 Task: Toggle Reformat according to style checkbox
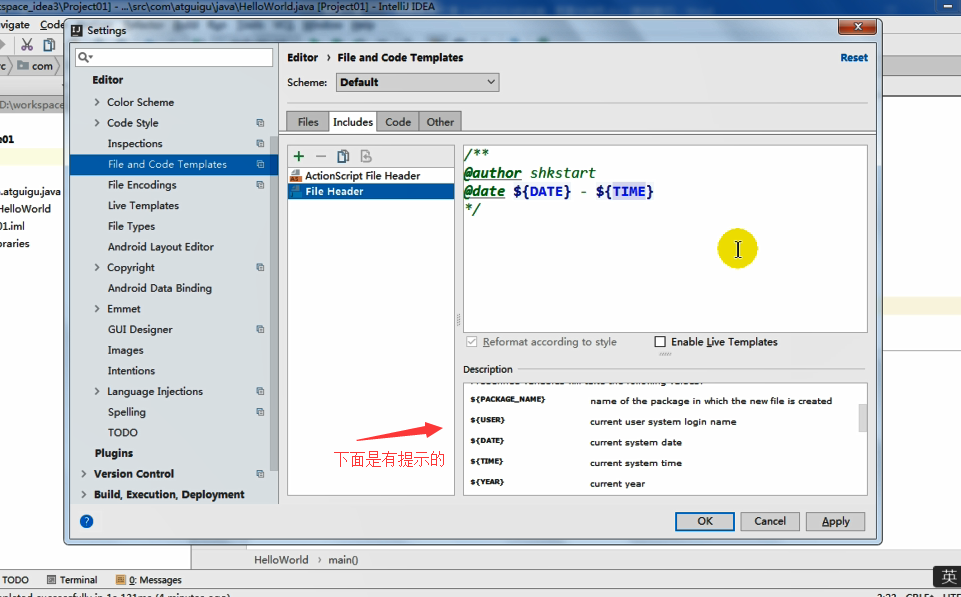tap(471, 342)
